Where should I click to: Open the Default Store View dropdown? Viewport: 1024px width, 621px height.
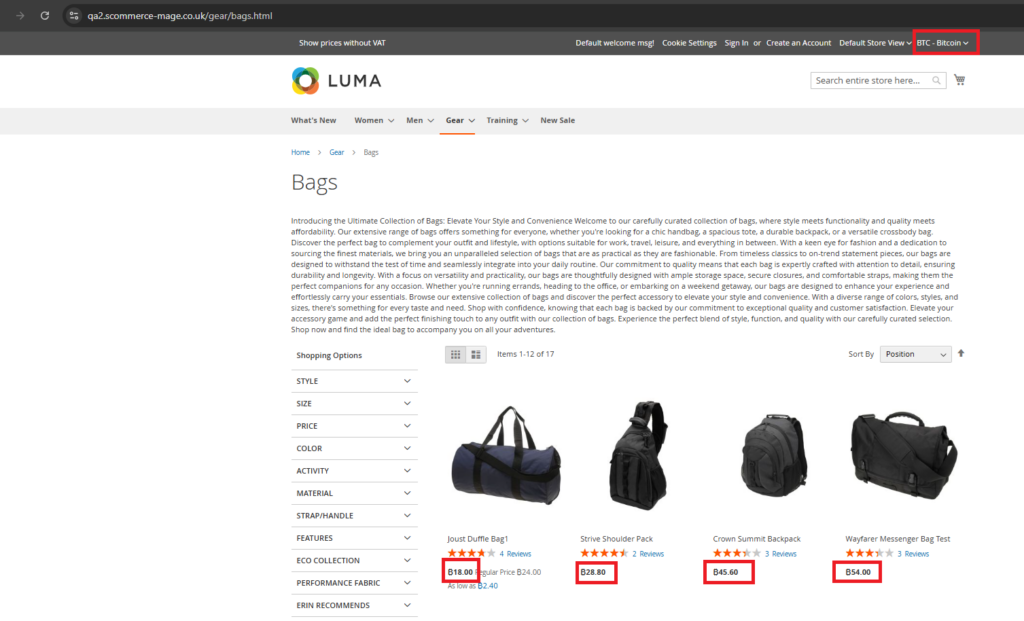tap(873, 42)
